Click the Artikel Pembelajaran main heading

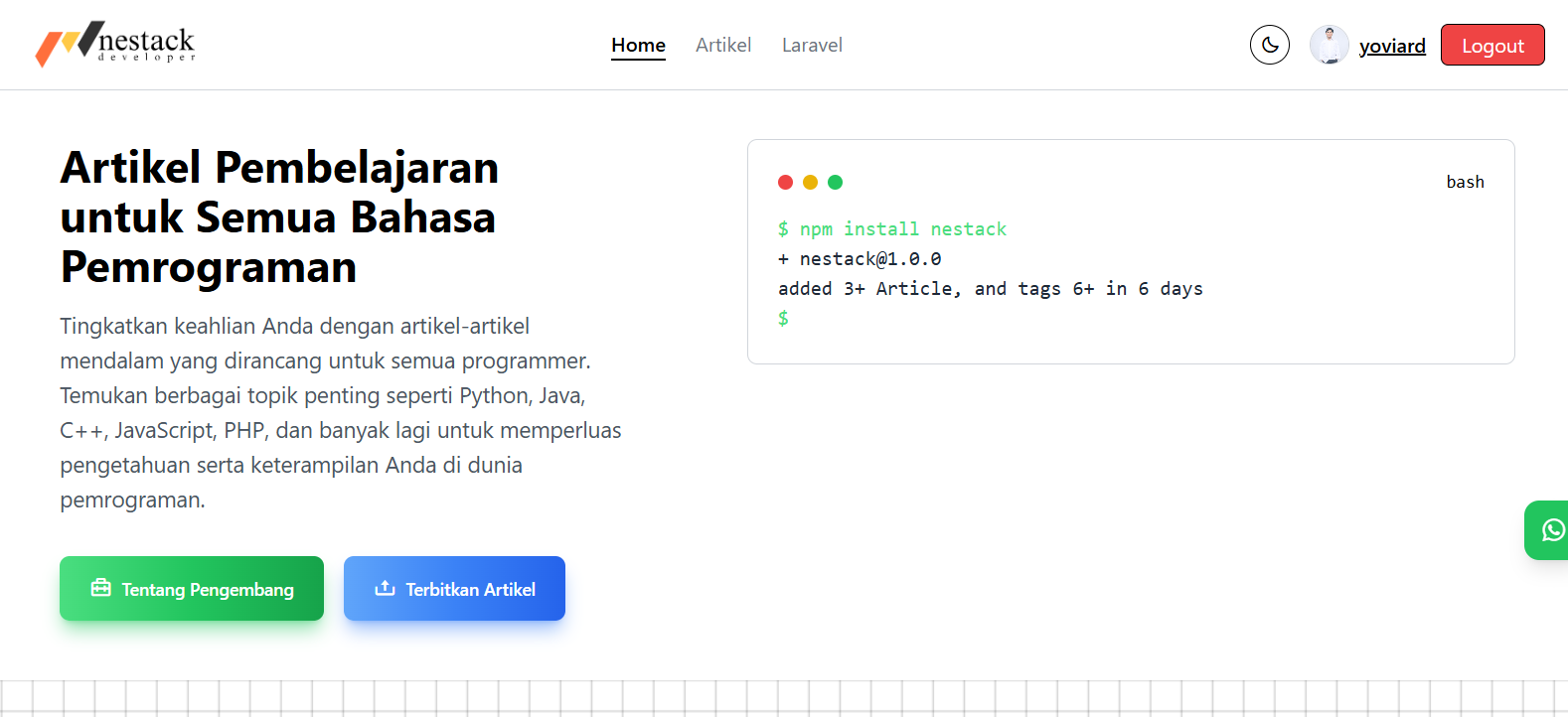coord(279,217)
